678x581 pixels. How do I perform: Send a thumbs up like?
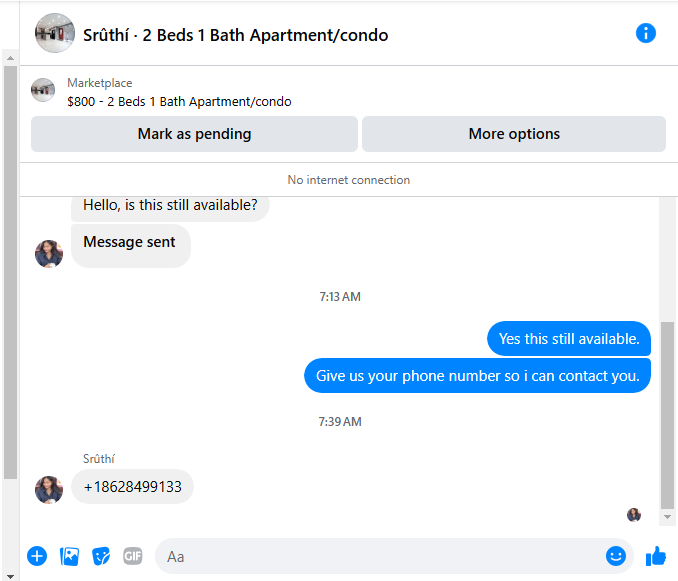656,556
